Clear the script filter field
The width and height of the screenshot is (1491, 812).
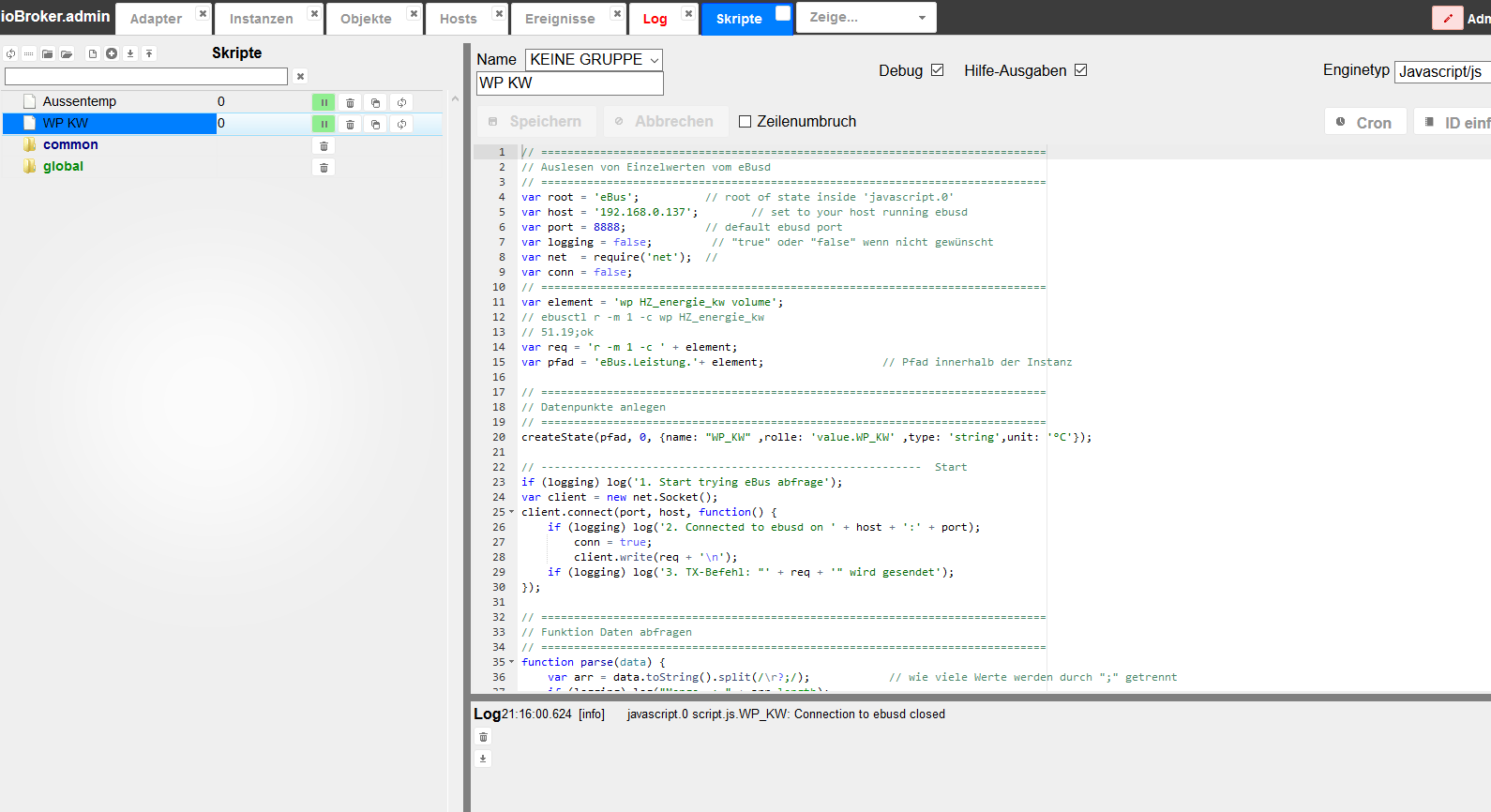pos(300,77)
